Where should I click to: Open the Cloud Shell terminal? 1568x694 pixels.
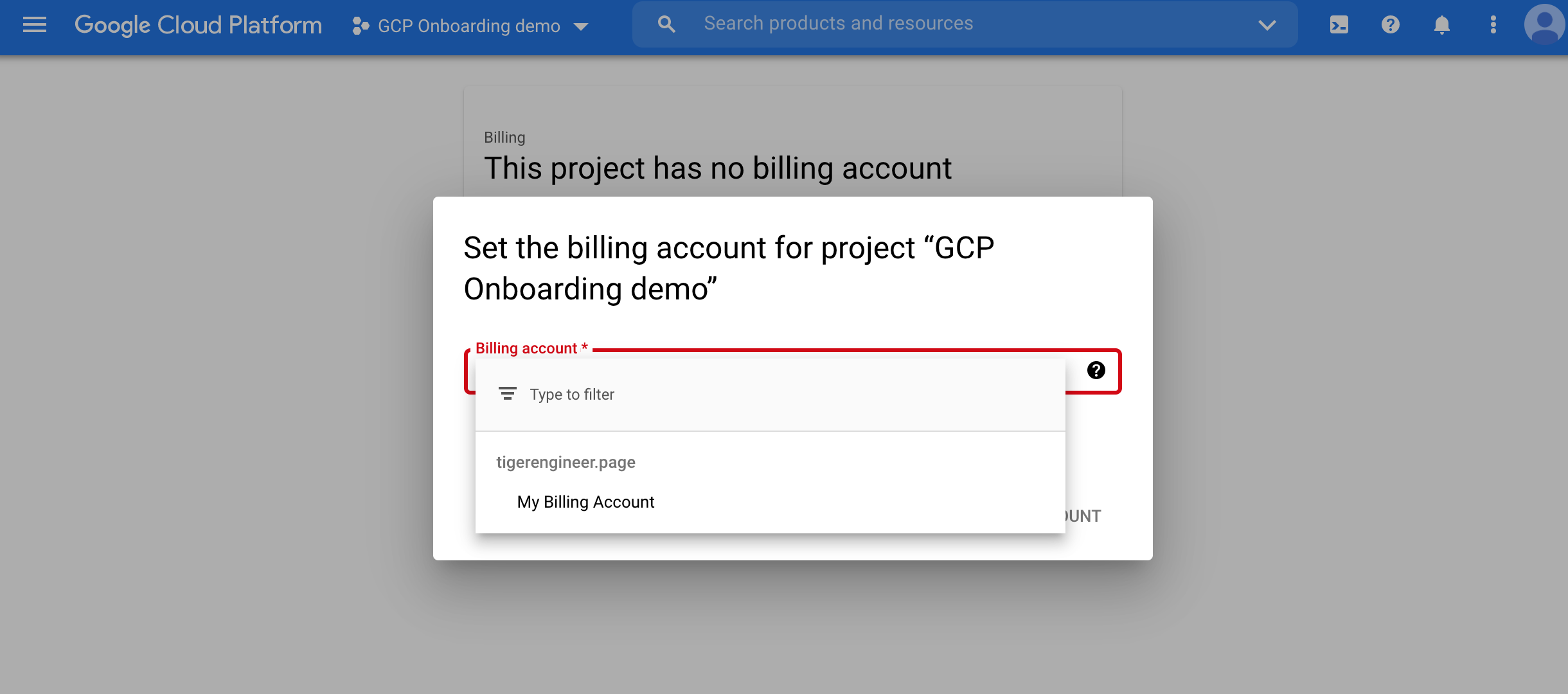coord(1339,25)
